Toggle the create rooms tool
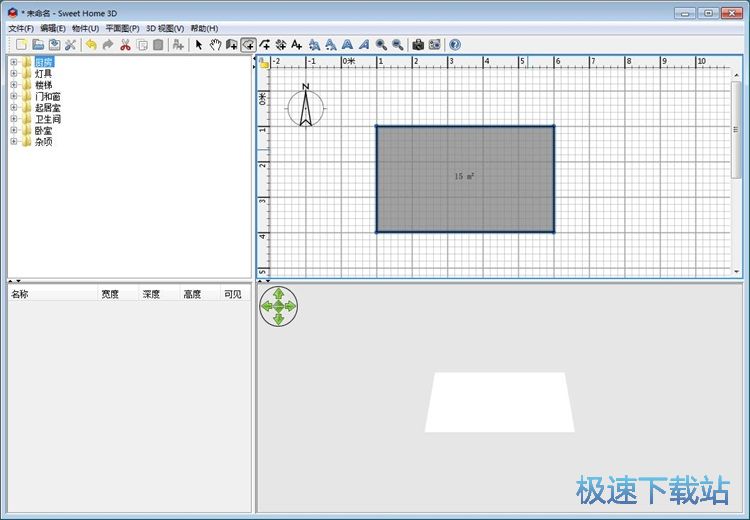 point(247,45)
